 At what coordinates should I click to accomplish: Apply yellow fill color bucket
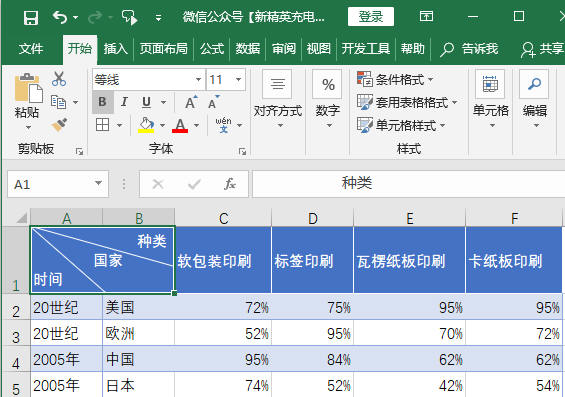tap(146, 125)
